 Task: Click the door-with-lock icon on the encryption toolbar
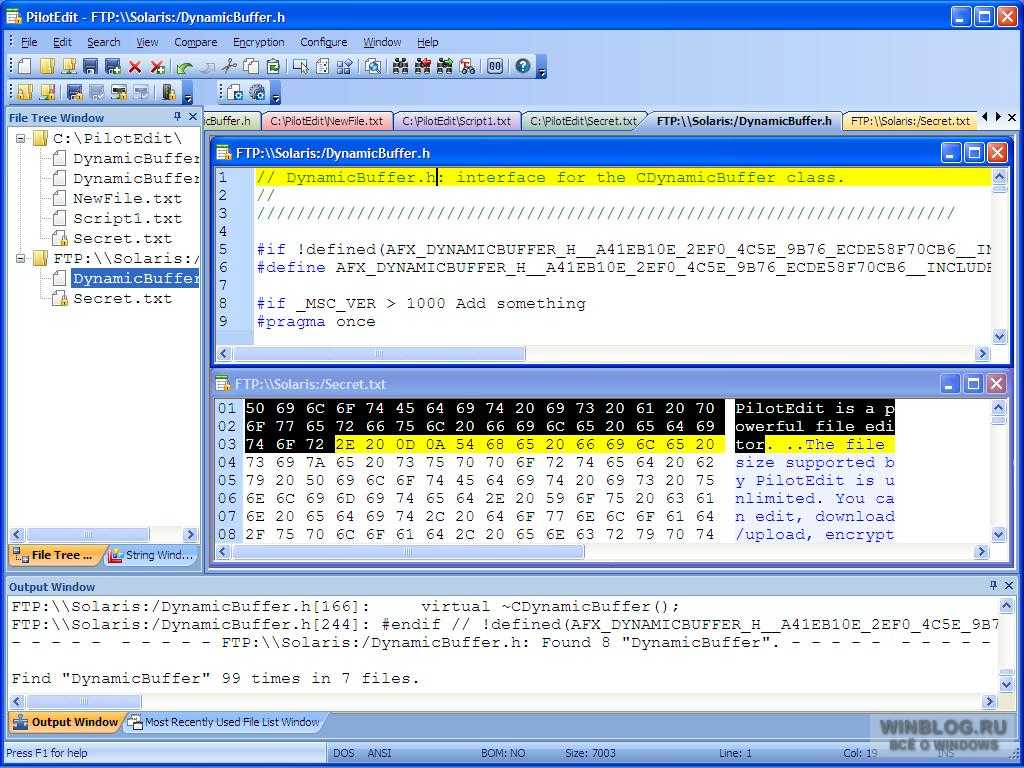click(x=168, y=93)
